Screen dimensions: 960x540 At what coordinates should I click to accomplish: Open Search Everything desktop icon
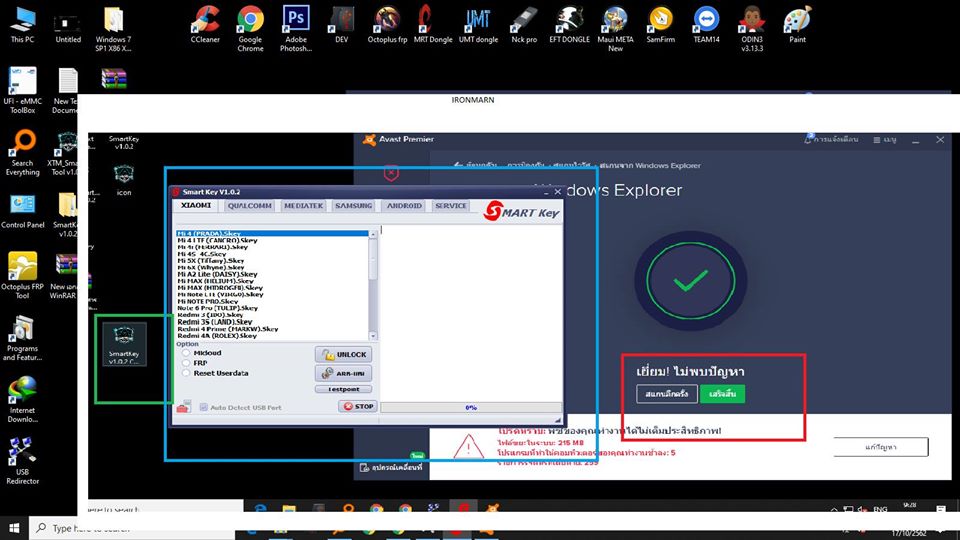22,152
